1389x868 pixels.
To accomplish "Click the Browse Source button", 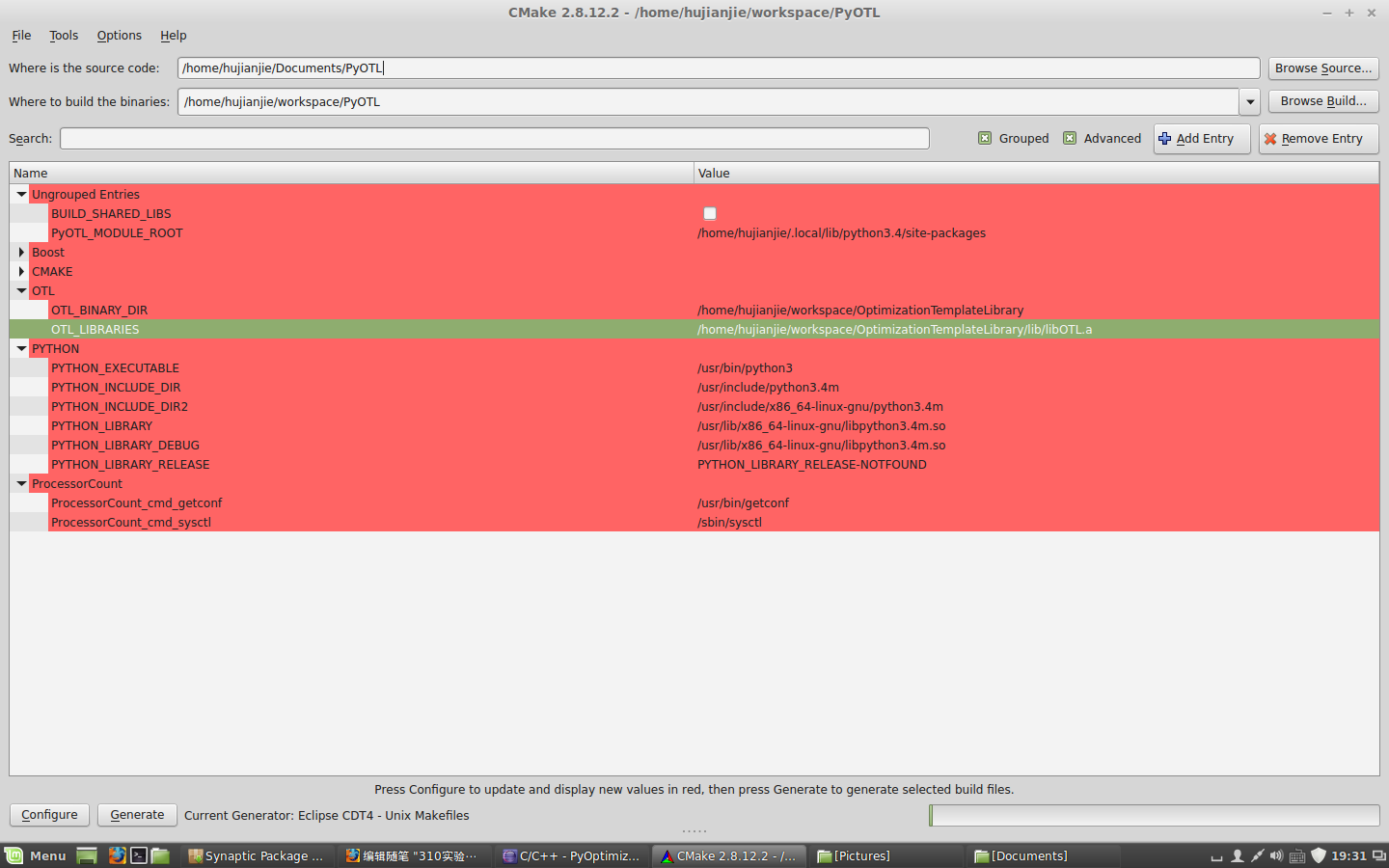I will (x=1323, y=68).
